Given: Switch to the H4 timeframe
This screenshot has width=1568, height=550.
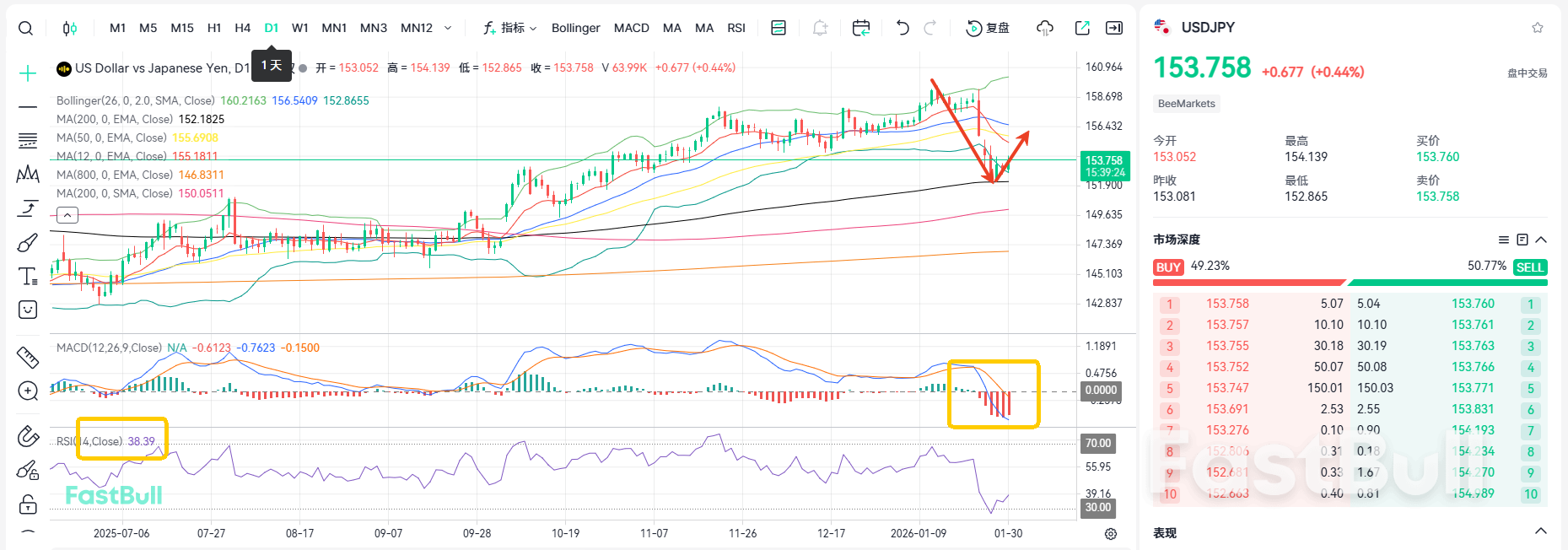Looking at the screenshot, I should (x=242, y=28).
